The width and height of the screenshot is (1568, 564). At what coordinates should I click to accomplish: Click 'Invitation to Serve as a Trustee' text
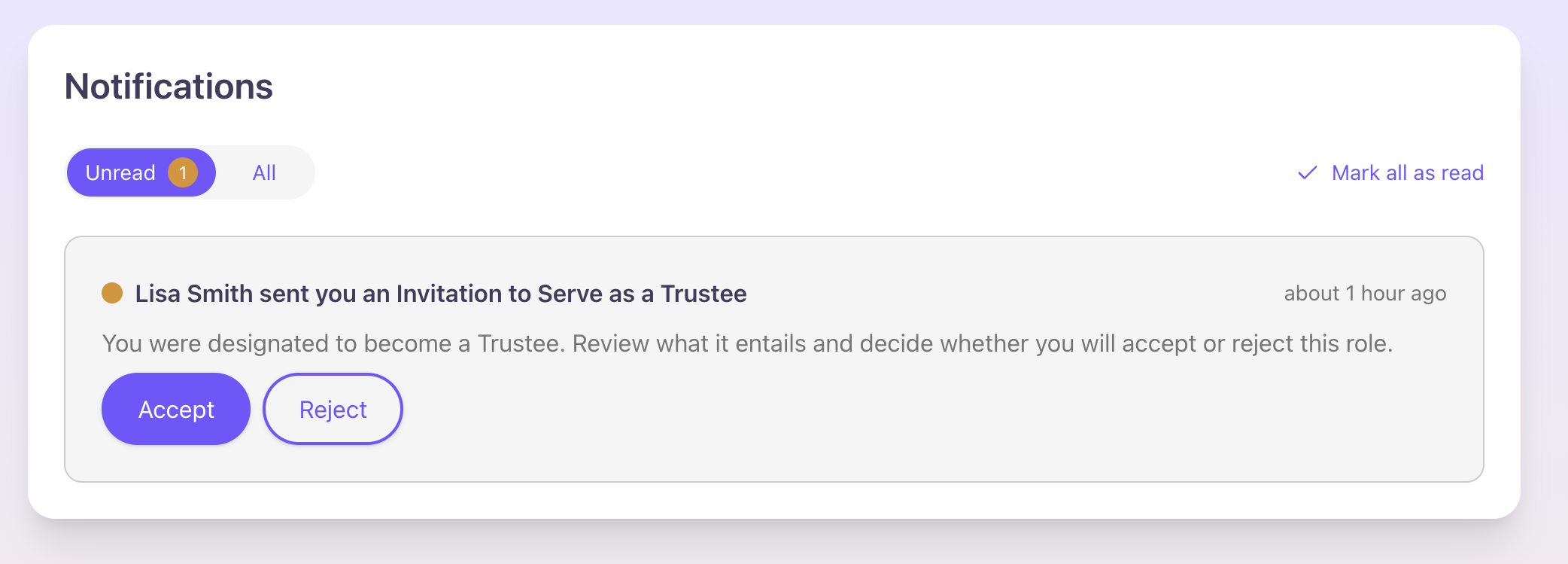tap(571, 294)
